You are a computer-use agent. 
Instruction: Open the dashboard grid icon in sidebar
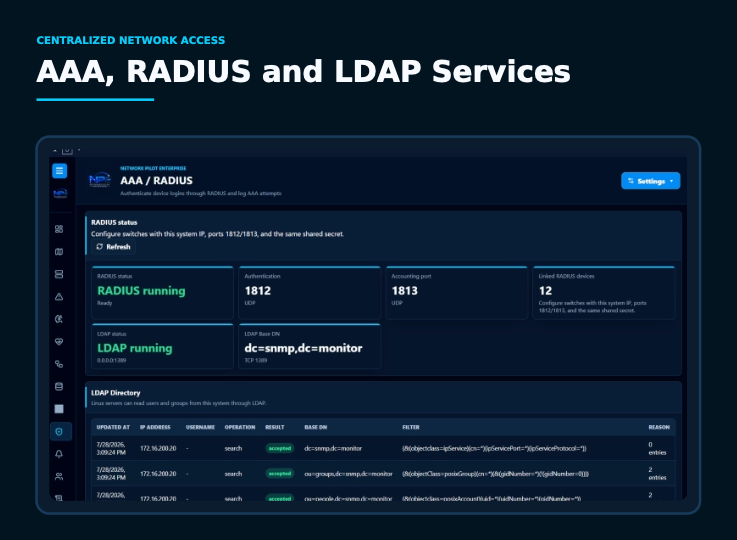tap(59, 229)
